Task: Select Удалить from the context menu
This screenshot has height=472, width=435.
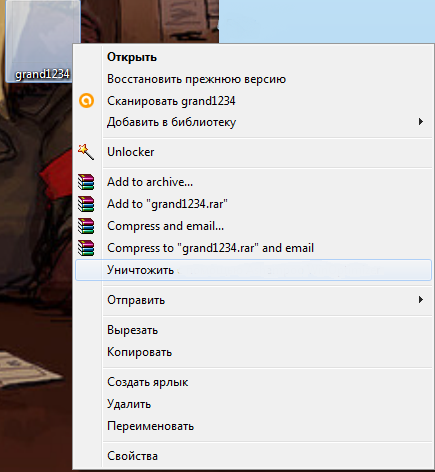Action: tap(253, 404)
